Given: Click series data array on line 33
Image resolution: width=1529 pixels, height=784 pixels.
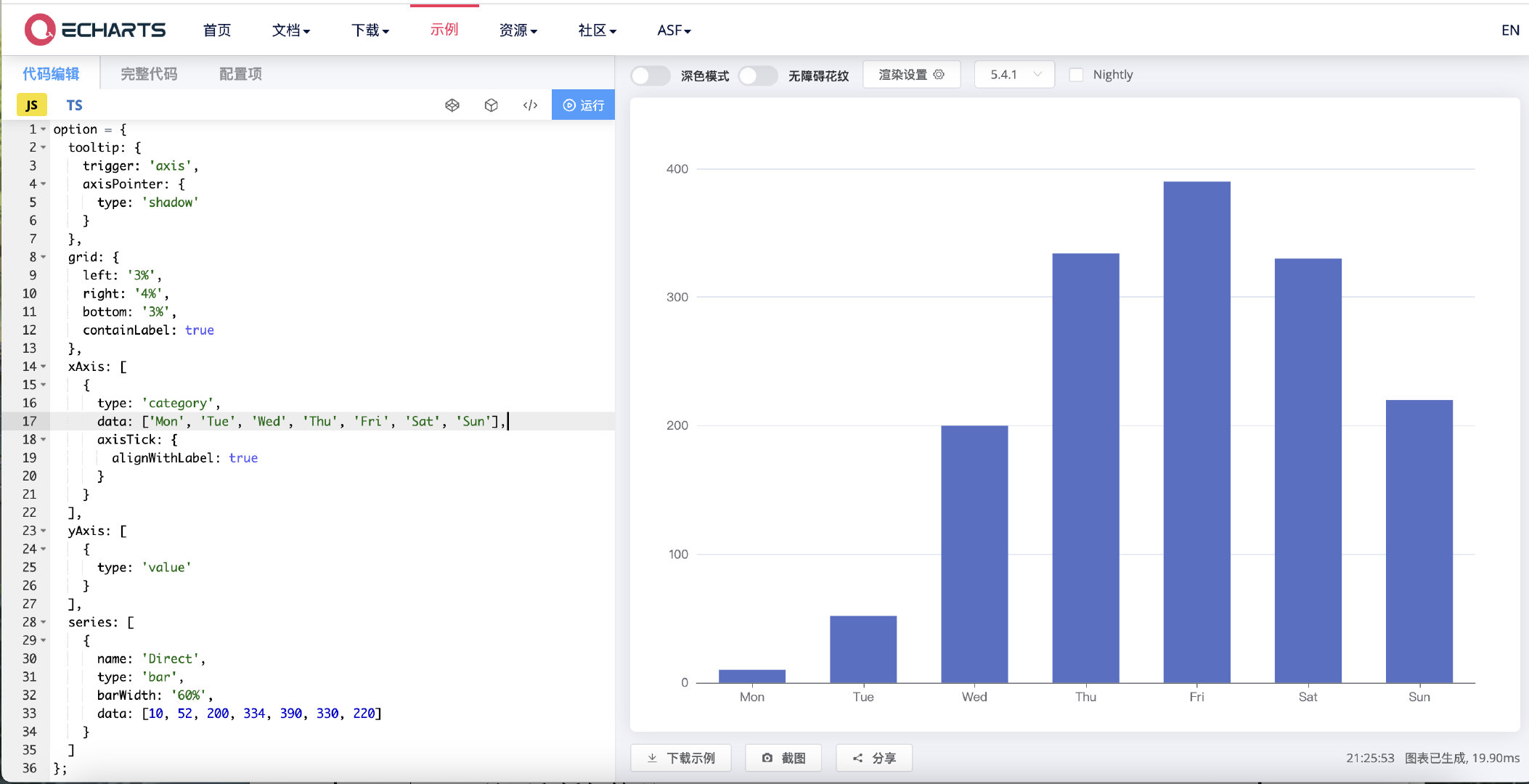Looking at the screenshot, I should (x=261, y=714).
